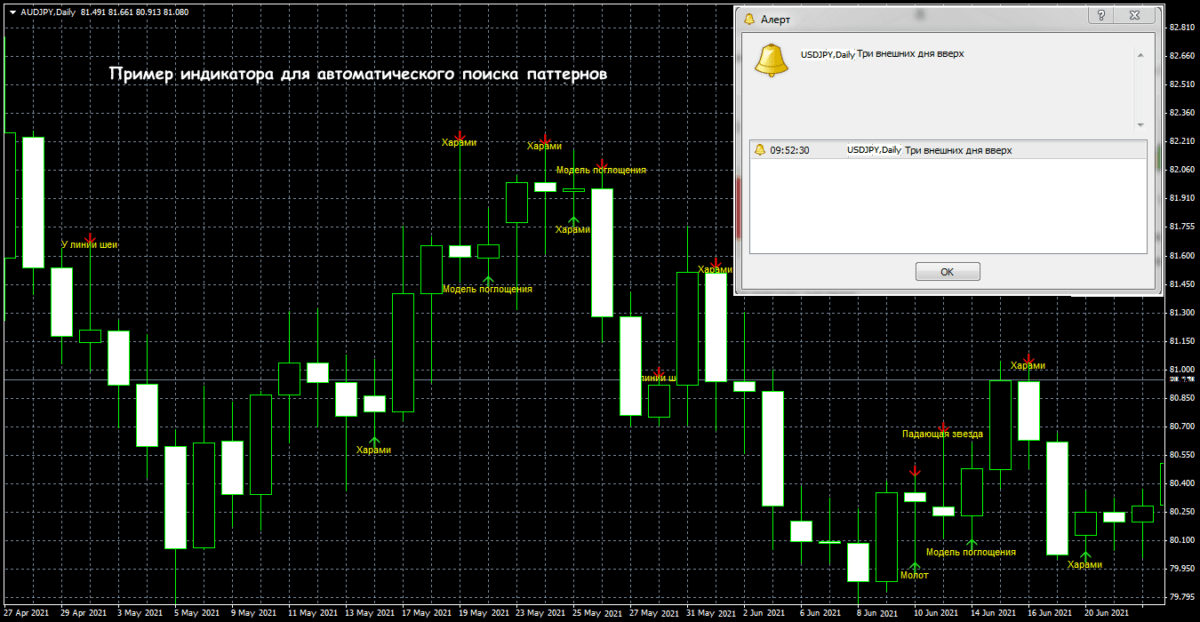This screenshot has height=622, width=1200.
Task: Click OK in the Алерт dialog
Action: (x=947, y=272)
